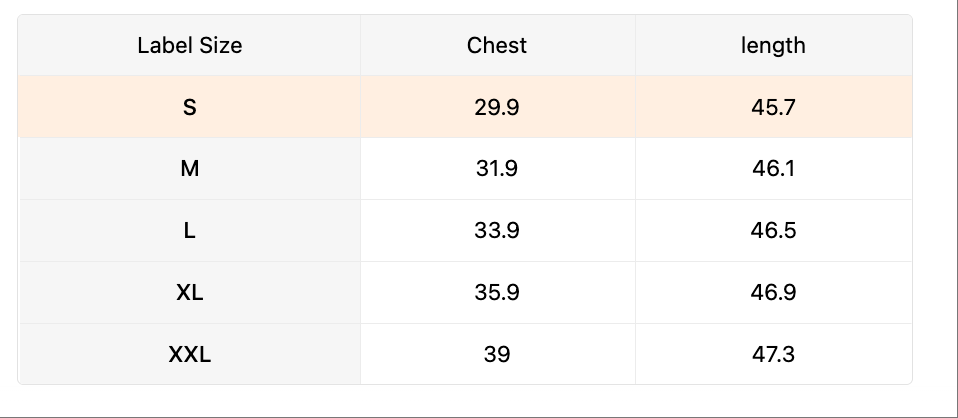Image resolution: width=958 pixels, height=418 pixels.
Task: Click chest value 33.9 for size L
Action: [497, 231]
